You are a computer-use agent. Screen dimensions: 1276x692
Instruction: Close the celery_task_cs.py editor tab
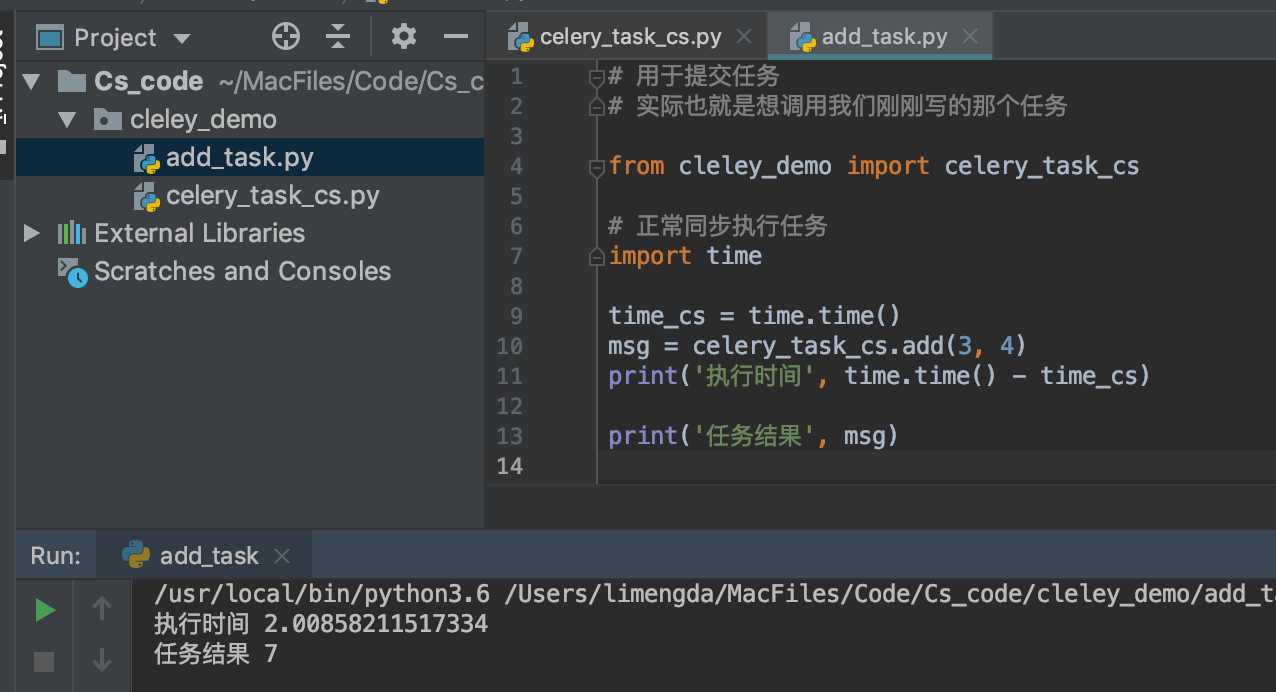[x=742, y=37]
